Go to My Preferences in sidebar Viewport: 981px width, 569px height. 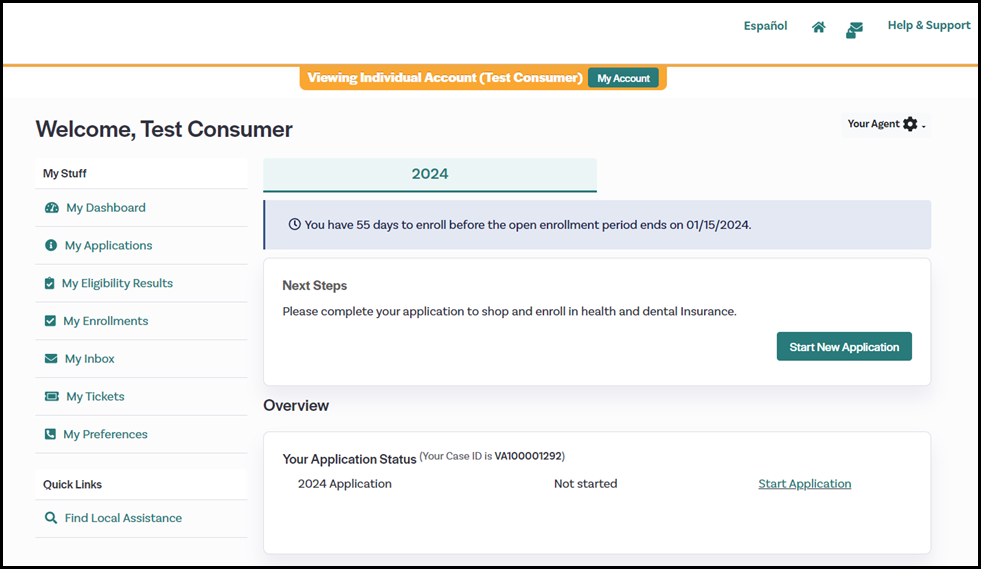(105, 435)
